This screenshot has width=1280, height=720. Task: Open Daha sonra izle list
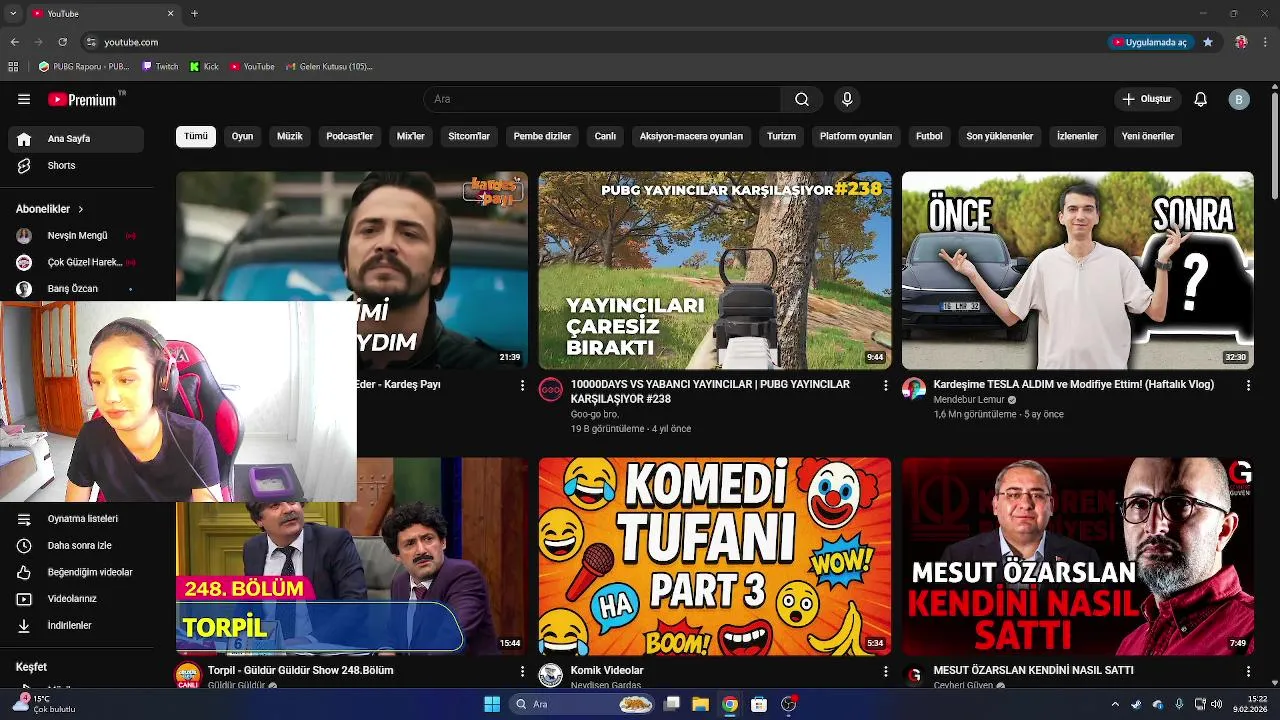click(x=76, y=546)
